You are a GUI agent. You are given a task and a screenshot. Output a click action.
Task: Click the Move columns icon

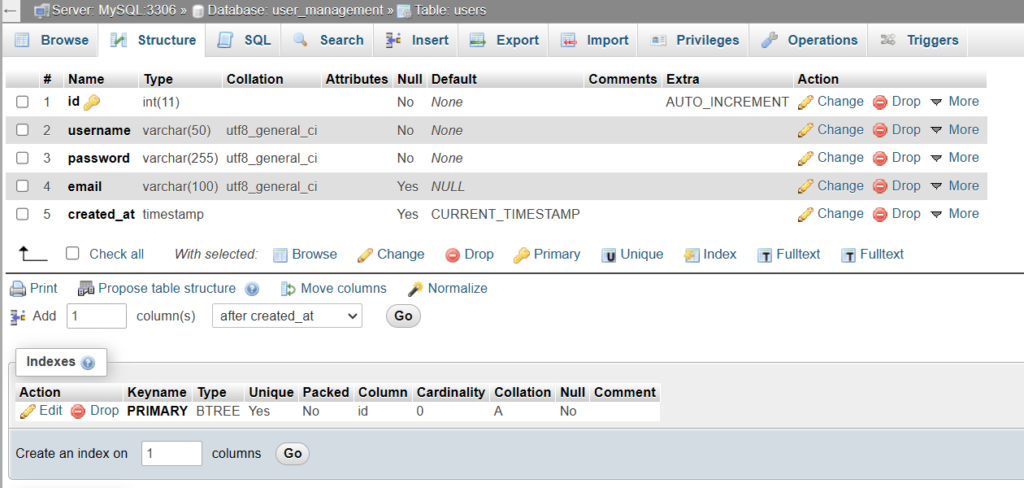289,289
